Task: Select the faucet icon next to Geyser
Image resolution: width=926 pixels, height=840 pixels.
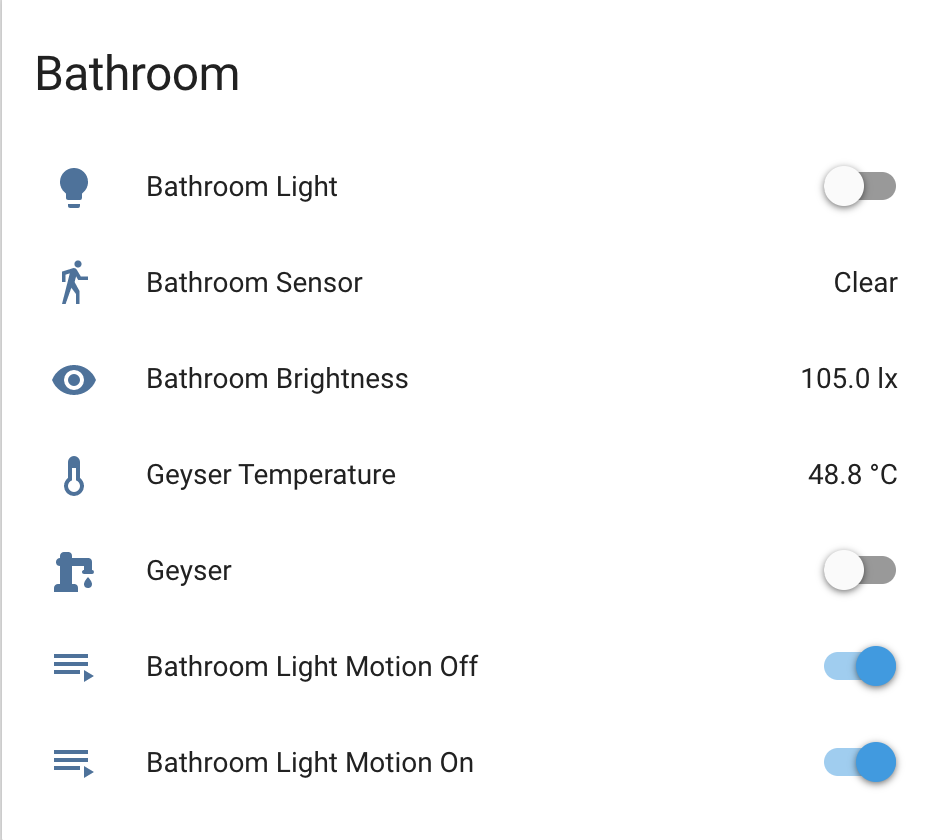Action: click(x=73, y=570)
